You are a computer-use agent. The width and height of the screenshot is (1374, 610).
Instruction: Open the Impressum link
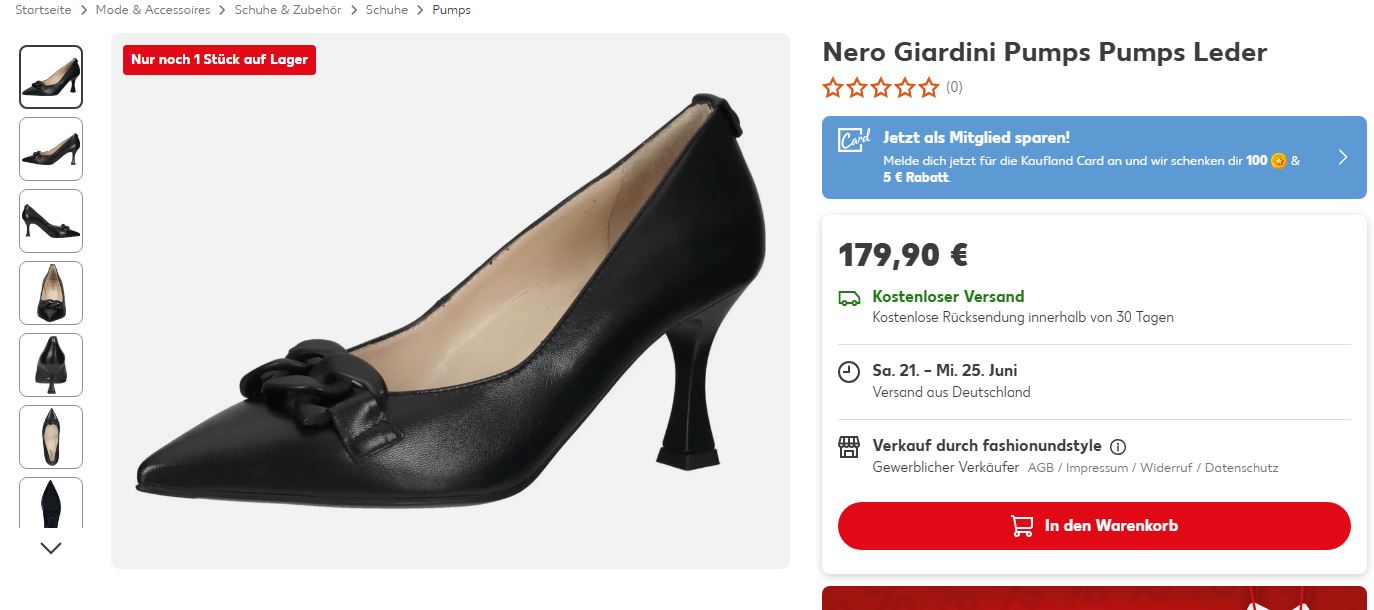tap(1096, 468)
